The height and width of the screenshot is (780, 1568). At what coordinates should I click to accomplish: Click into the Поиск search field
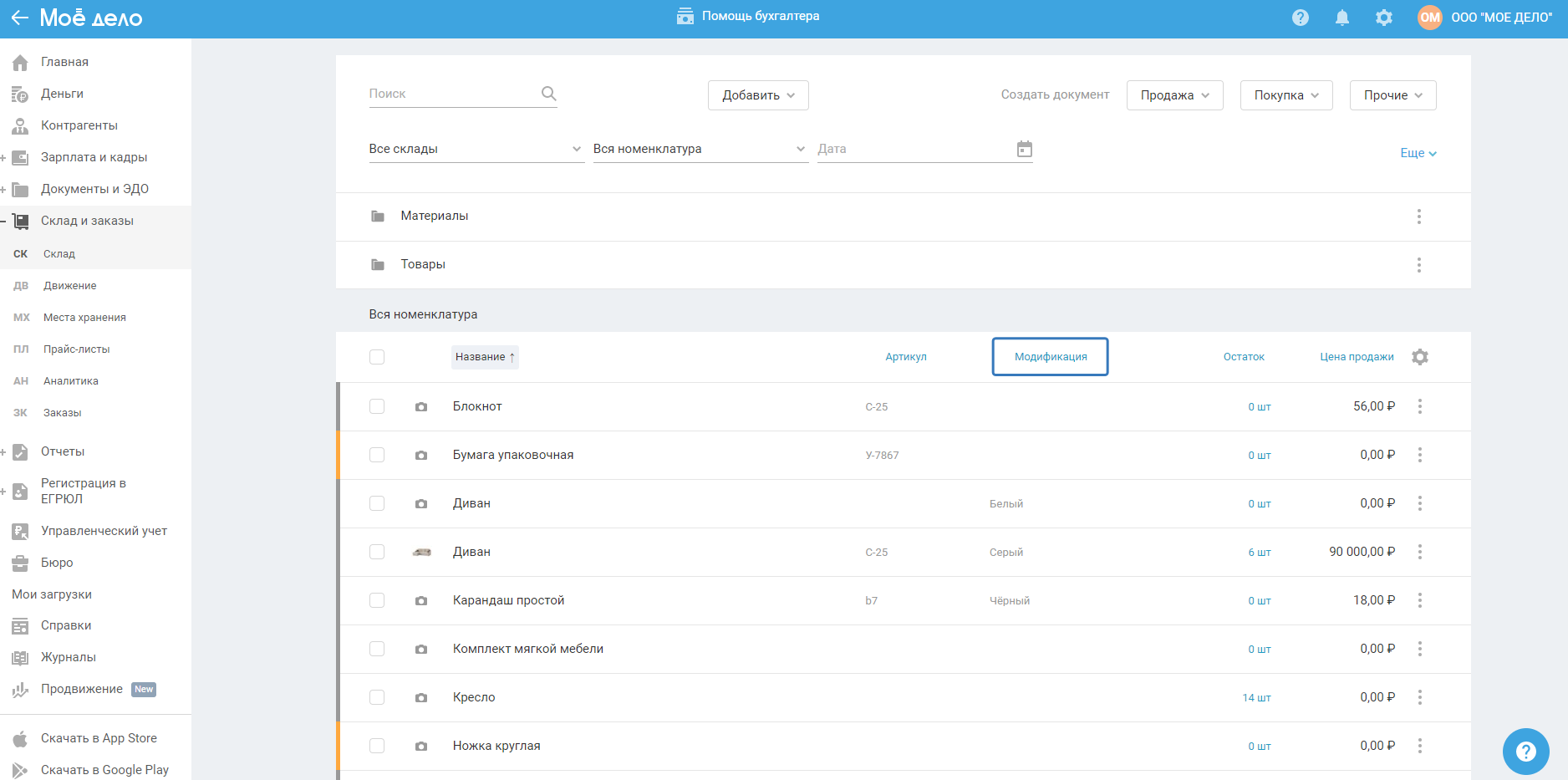(451, 94)
